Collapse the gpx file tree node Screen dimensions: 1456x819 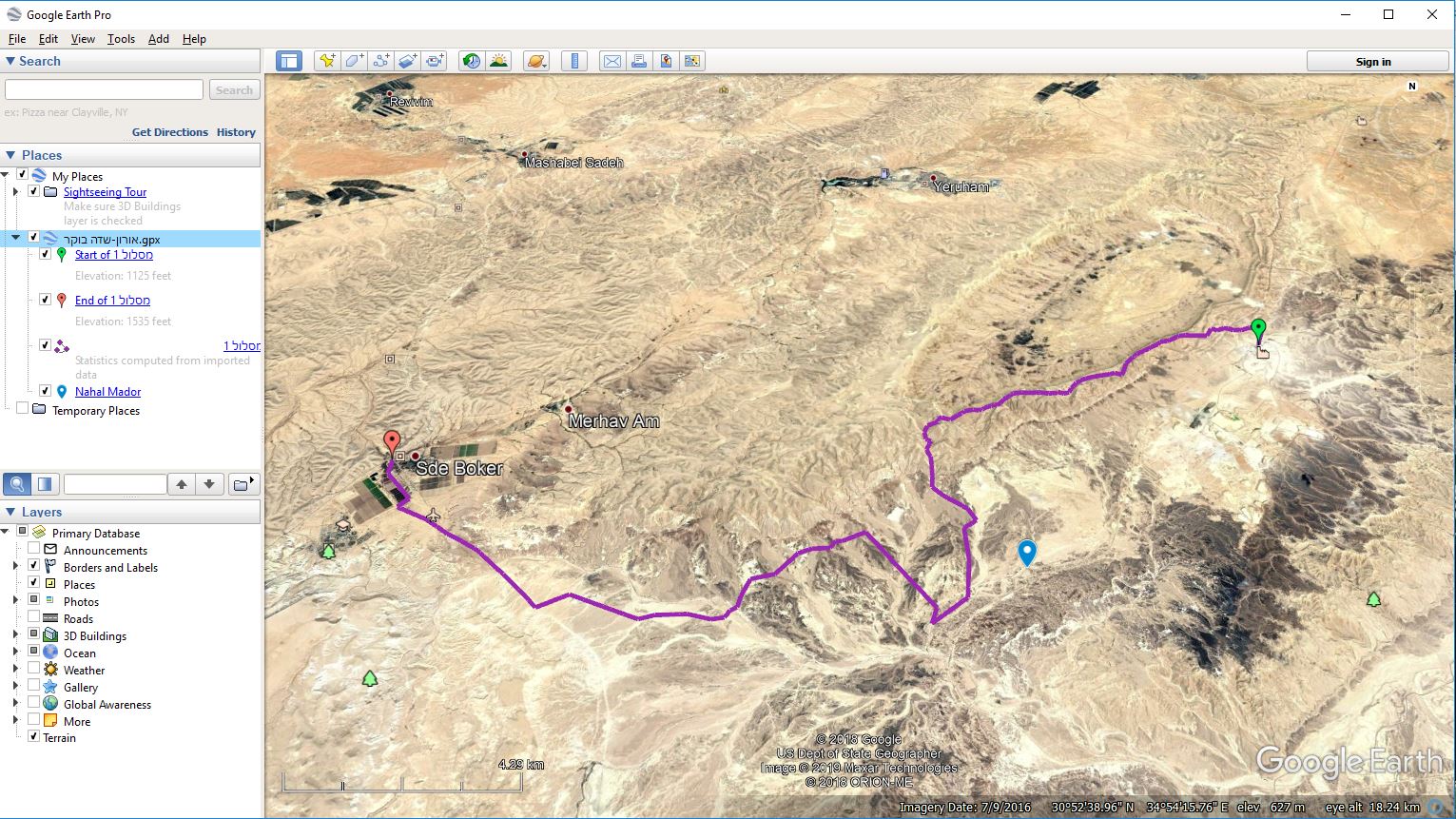[15, 238]
